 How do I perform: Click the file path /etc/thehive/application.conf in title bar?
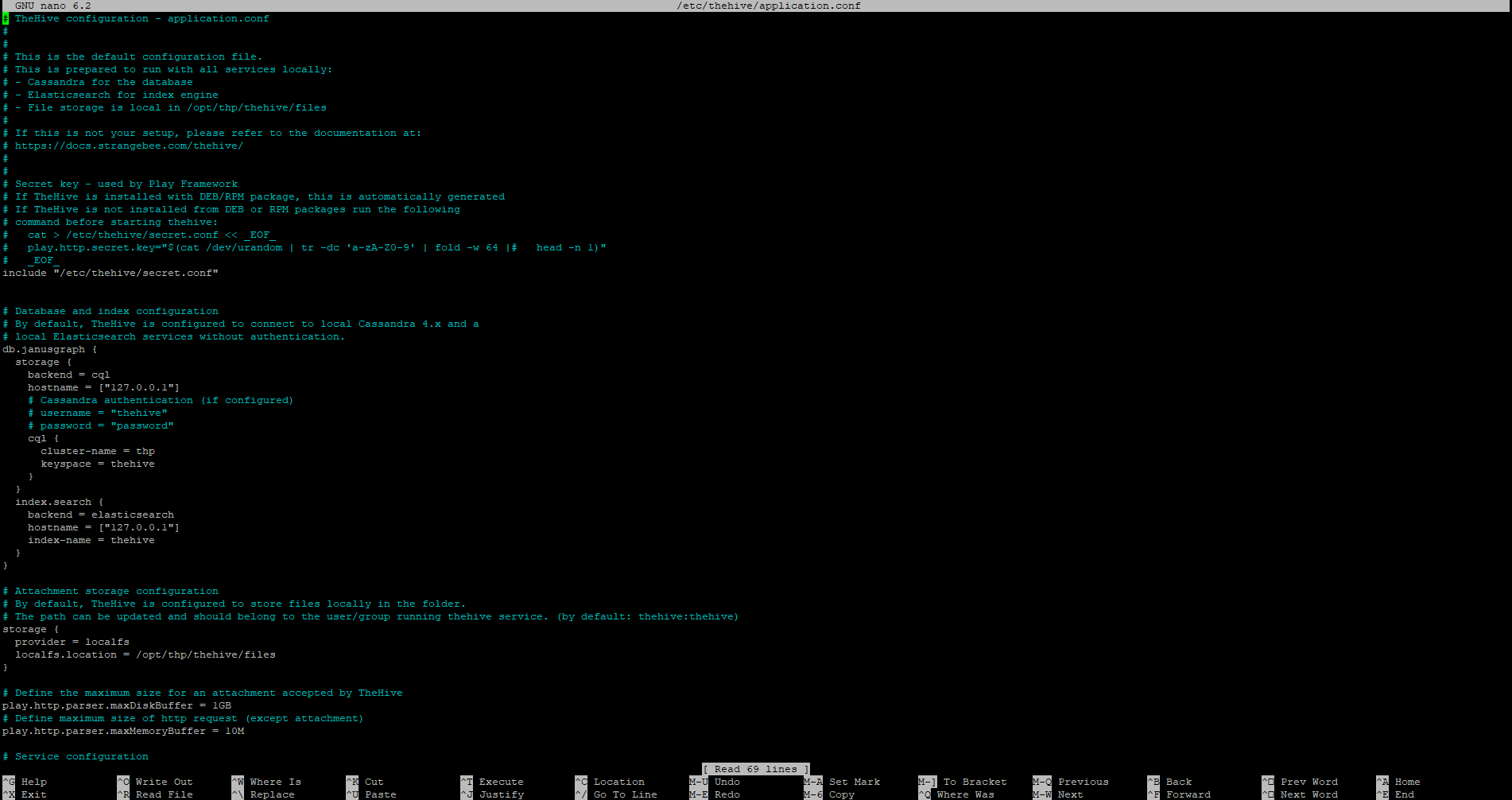coord(769,6)
